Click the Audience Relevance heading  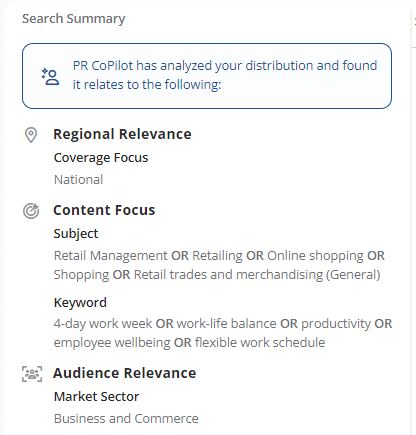[x=125, y=373]
